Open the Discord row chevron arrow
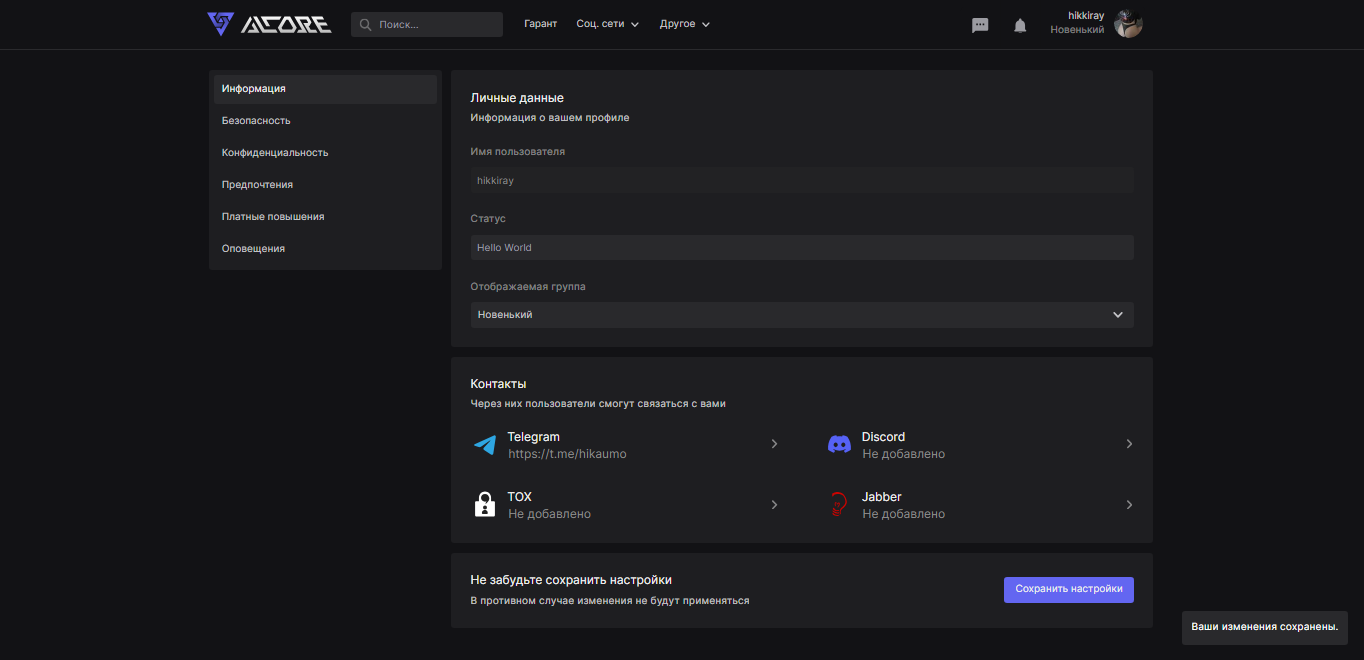Screen dimensions: 1364x660 coord(1129,444)
